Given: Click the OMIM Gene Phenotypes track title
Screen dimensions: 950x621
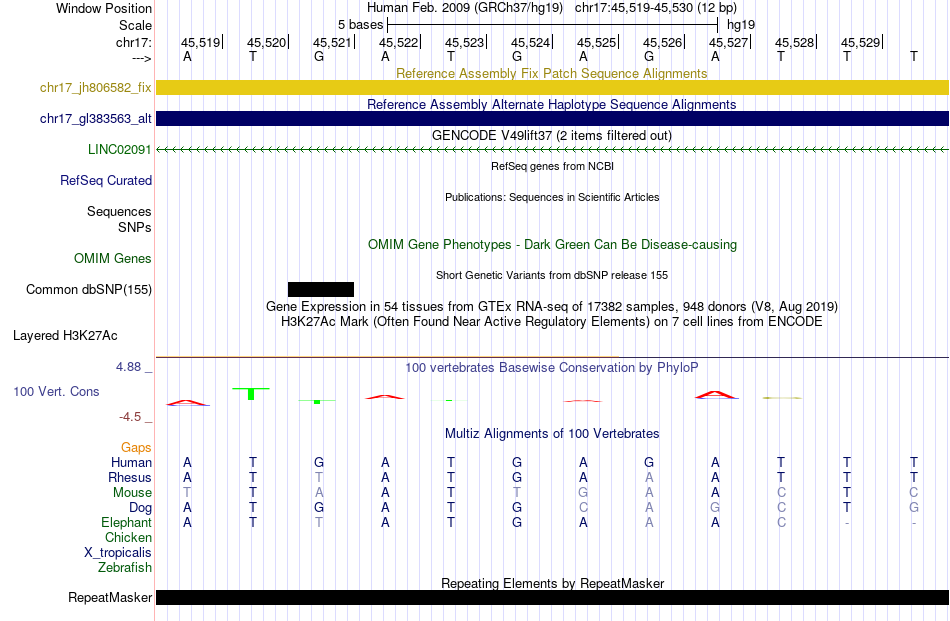Looking at the screenshot, I should 553,244.
